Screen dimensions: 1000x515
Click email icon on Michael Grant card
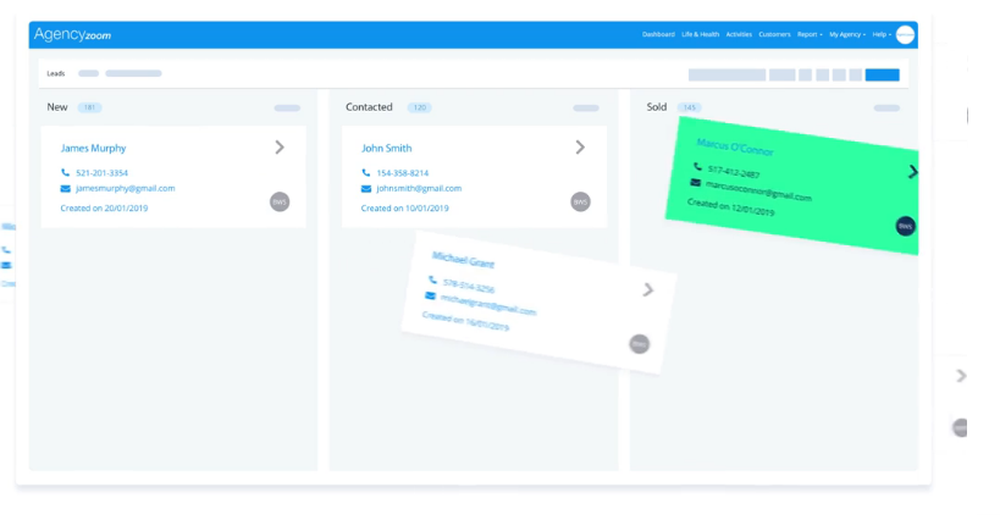pyautogui.click(x=430, y=296)
